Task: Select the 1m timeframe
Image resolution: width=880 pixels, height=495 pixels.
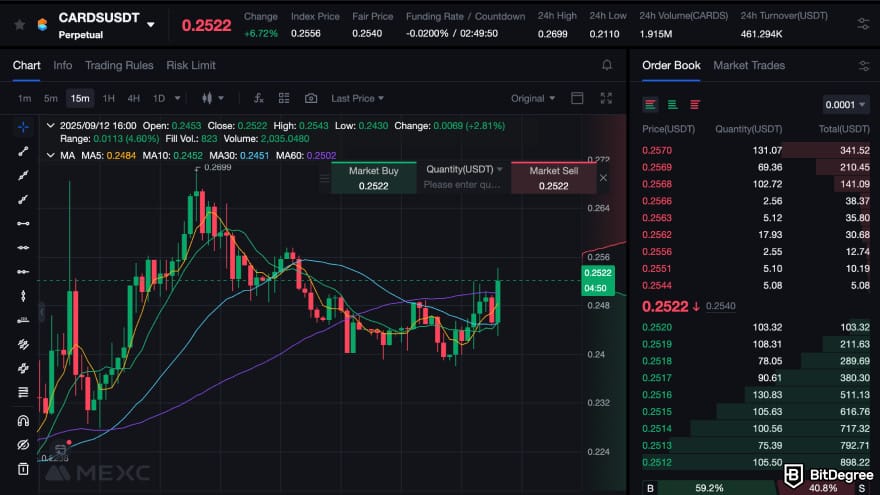Action: click(24, 98)
